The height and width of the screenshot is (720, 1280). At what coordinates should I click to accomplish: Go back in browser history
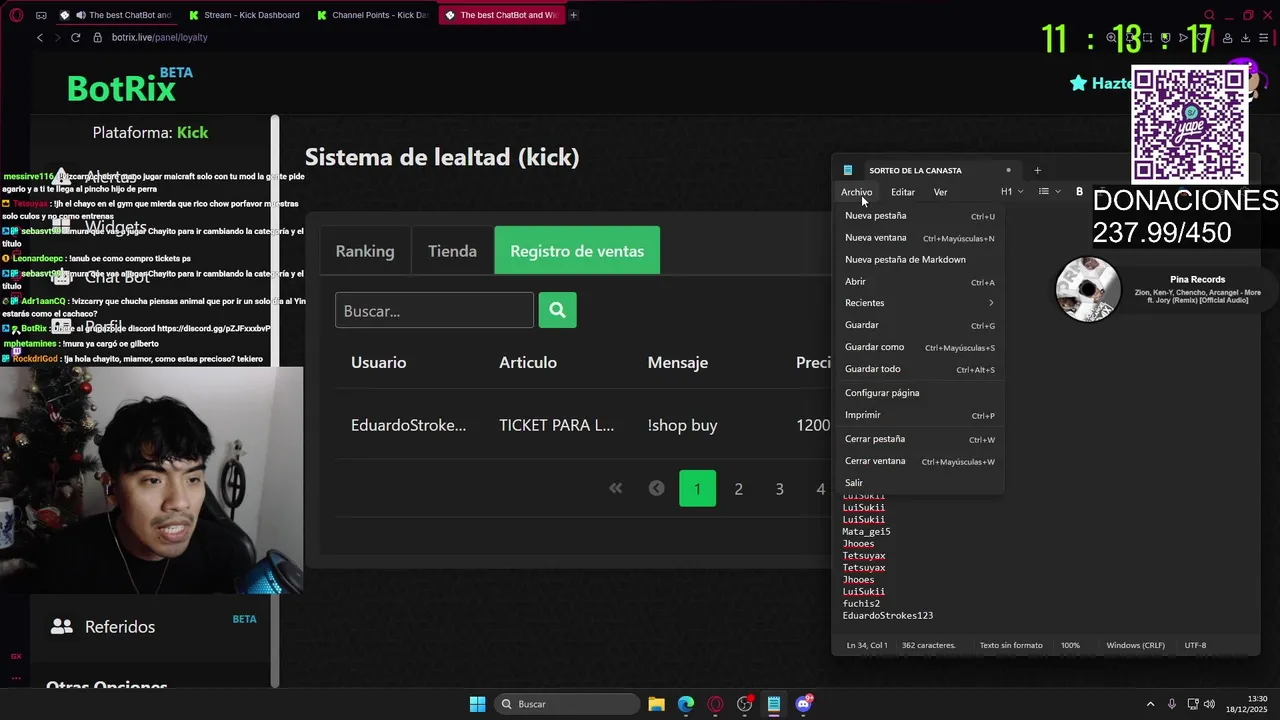tap(40, 37)
